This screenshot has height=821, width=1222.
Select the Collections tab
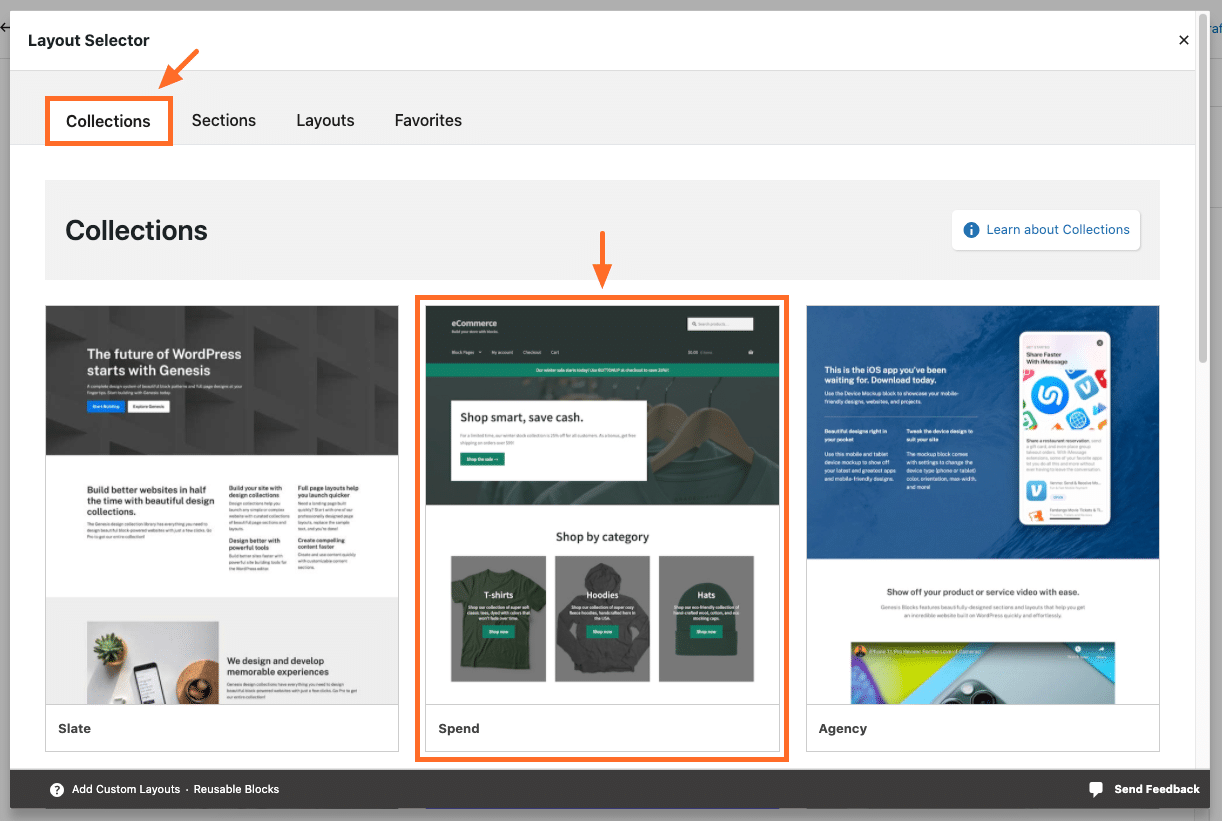pos(108,121)
